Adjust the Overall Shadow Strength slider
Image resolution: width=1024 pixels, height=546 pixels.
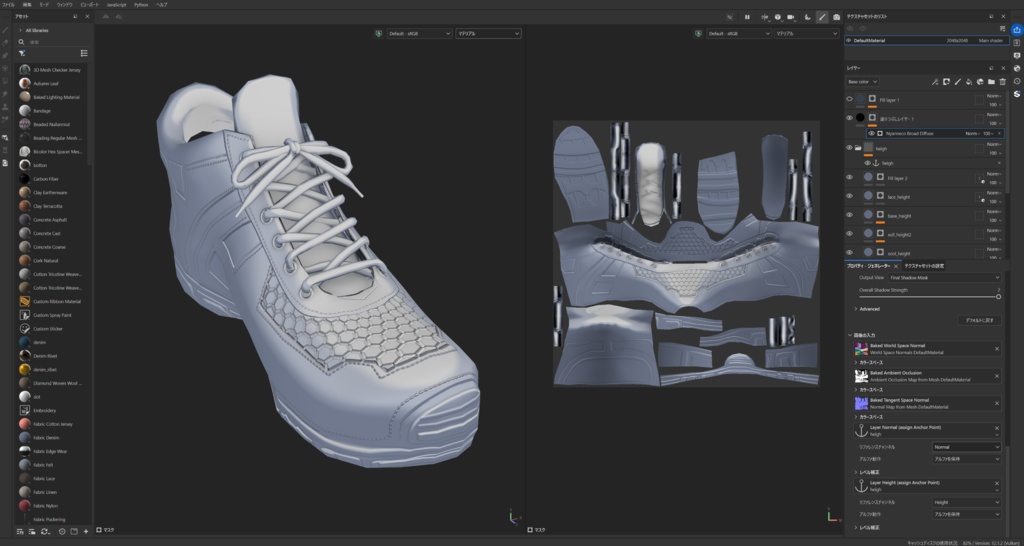pos(929,297)
